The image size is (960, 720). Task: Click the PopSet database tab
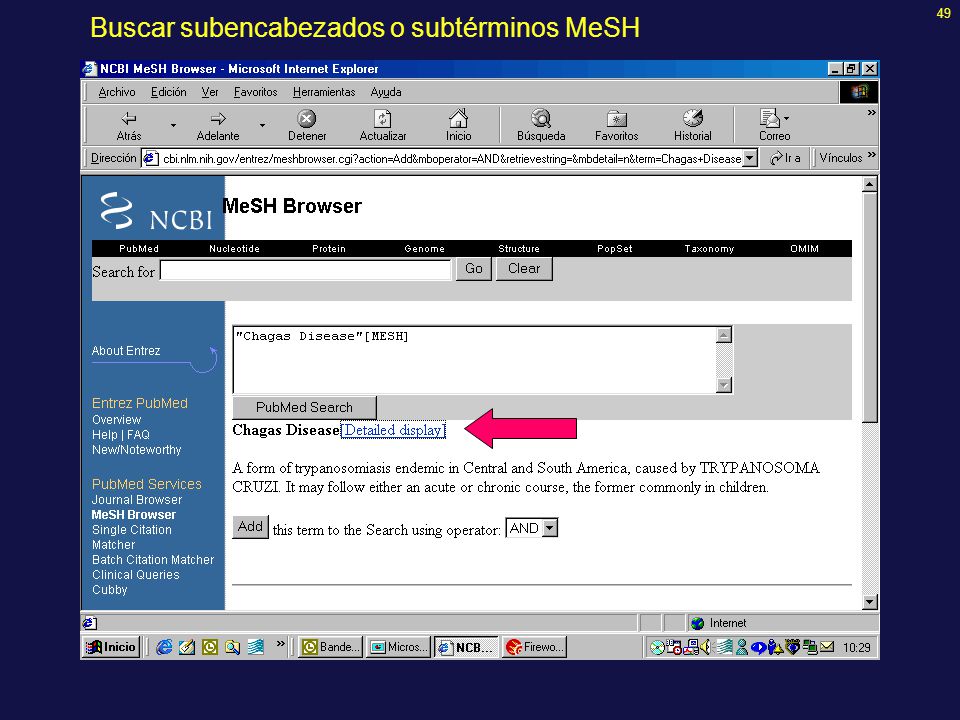pyautogui.click(x=615, y=249)
